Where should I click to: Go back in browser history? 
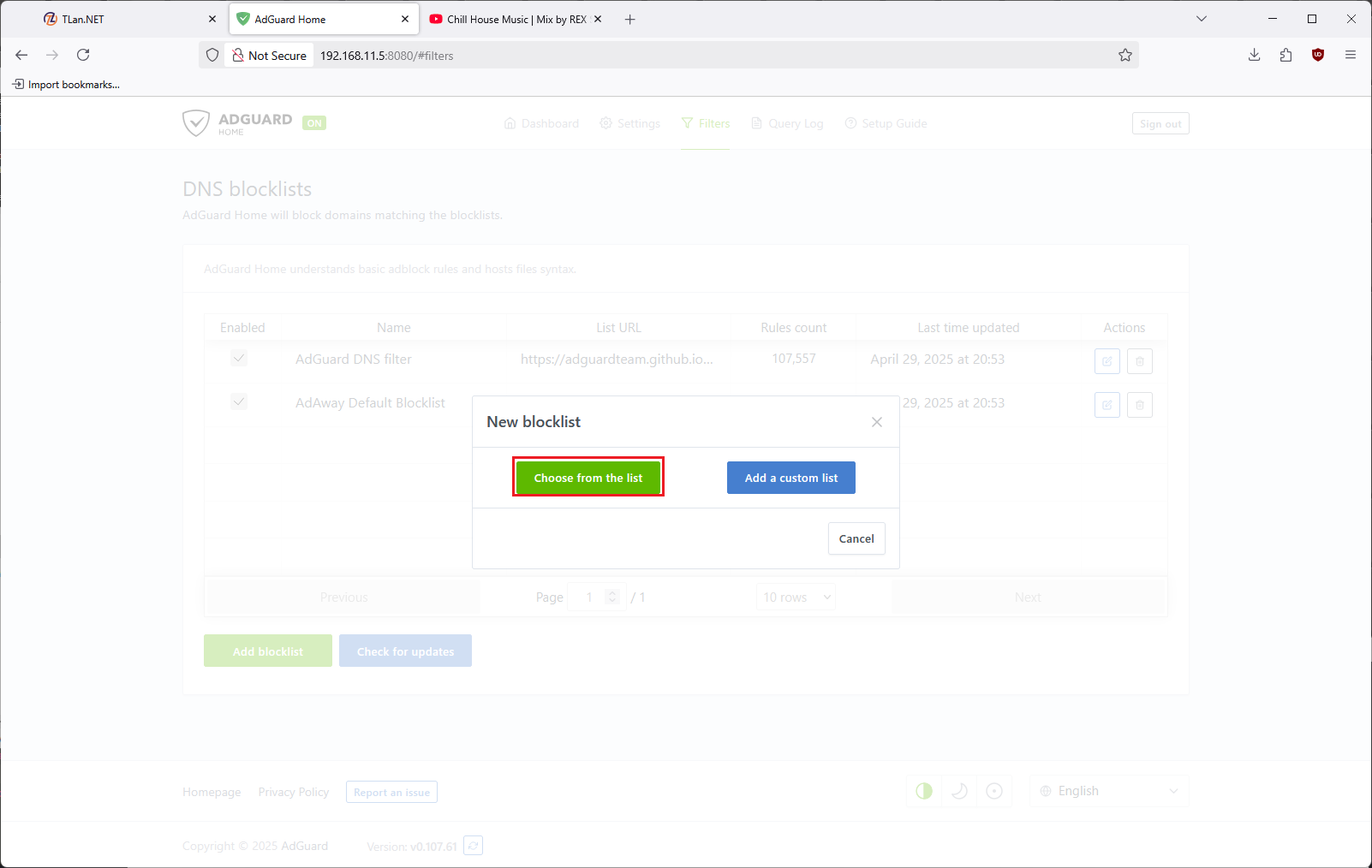pos(21,55)
